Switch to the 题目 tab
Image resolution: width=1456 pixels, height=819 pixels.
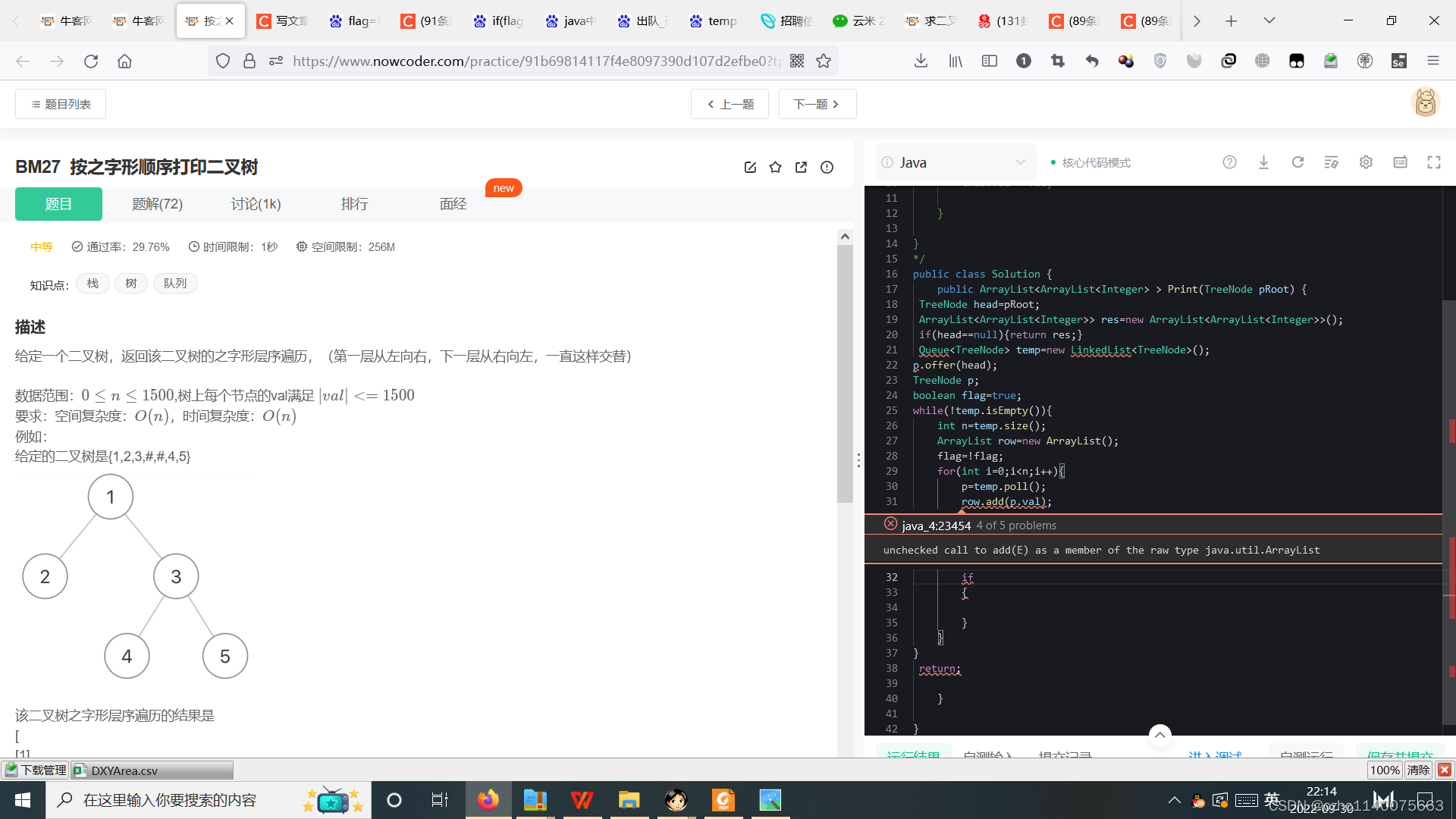click(x=58, y=204)
